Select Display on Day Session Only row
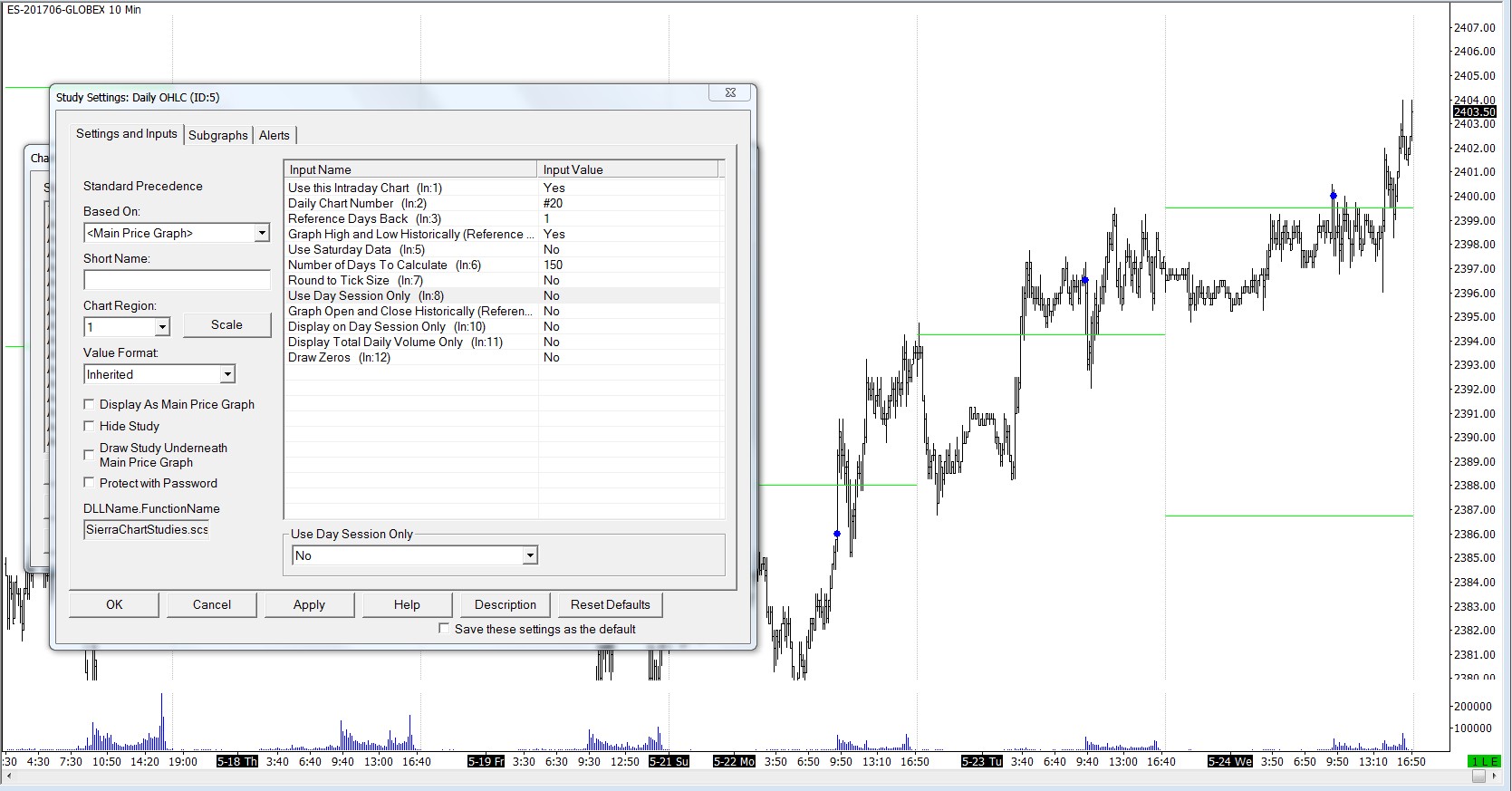Image resolution: width=1512 pixels, height=791 pixels. pyautogui.click(x=504, y=326)
